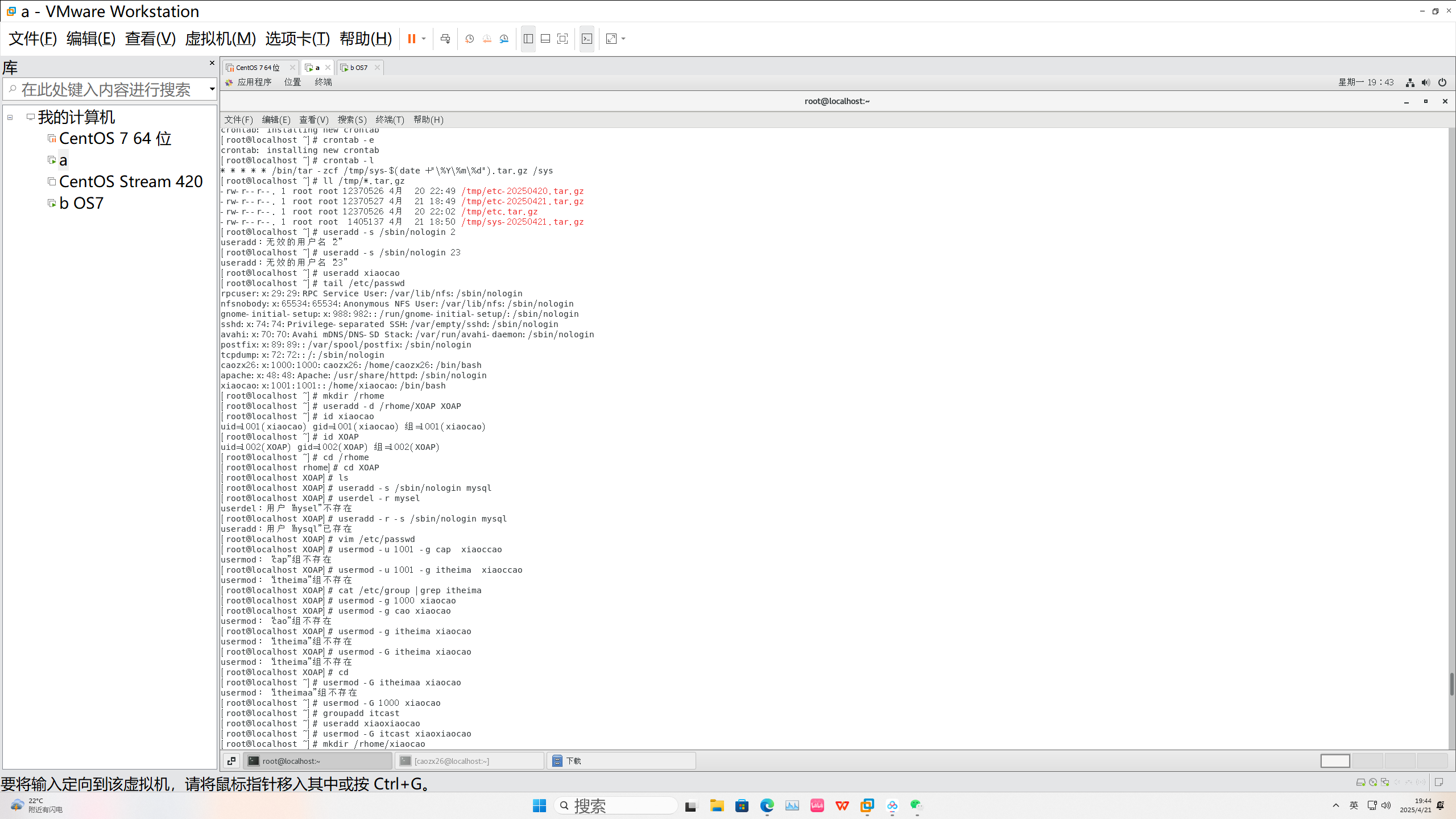Screen dimensions: 1456x819
Task: Click the terminal vertical scrollbar thumb
Action: (1451, 684)
